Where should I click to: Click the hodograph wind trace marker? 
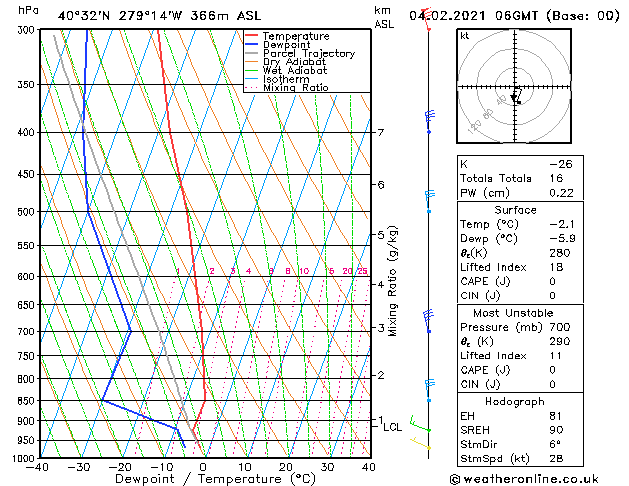coord(516,97)
